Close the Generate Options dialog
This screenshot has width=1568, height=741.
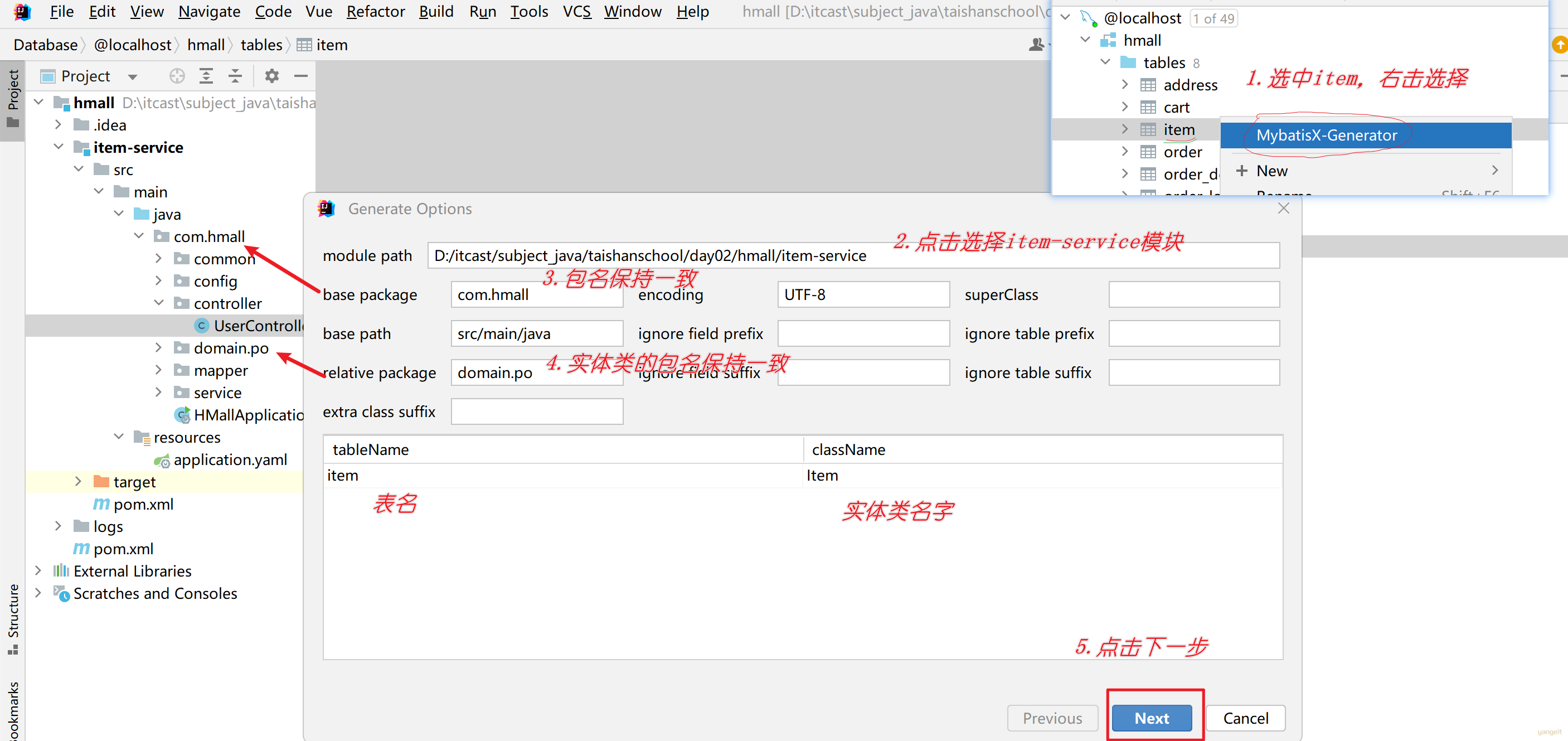(1283, 208)
